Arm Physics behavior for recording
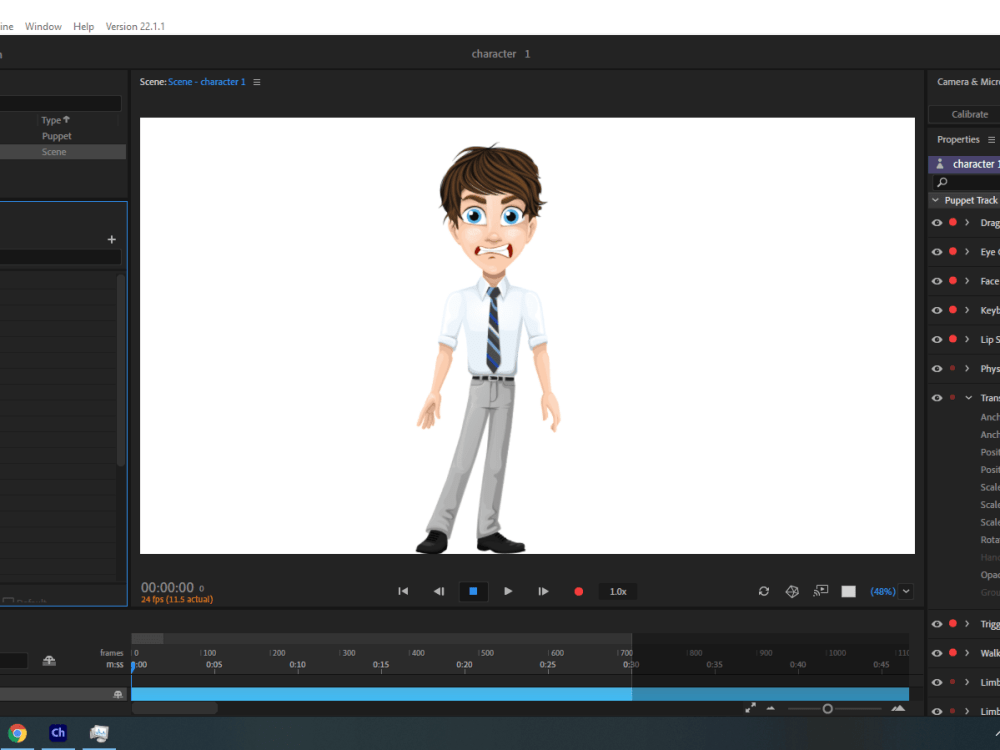Image resolution: width=1000 pixels, height=750 pixels. pos(953,369)
